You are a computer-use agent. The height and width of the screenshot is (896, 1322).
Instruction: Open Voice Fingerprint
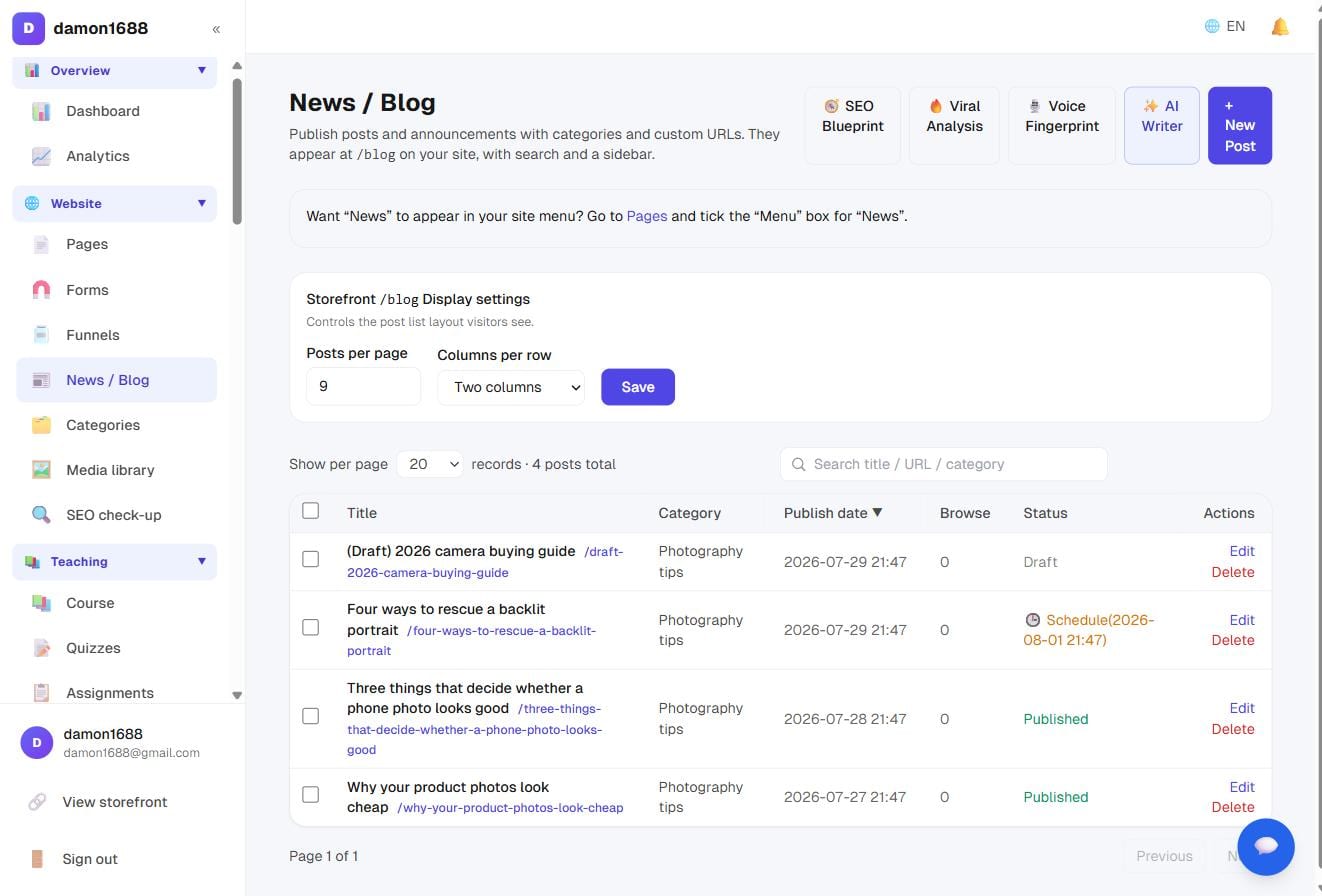(x=1061, y=125)
